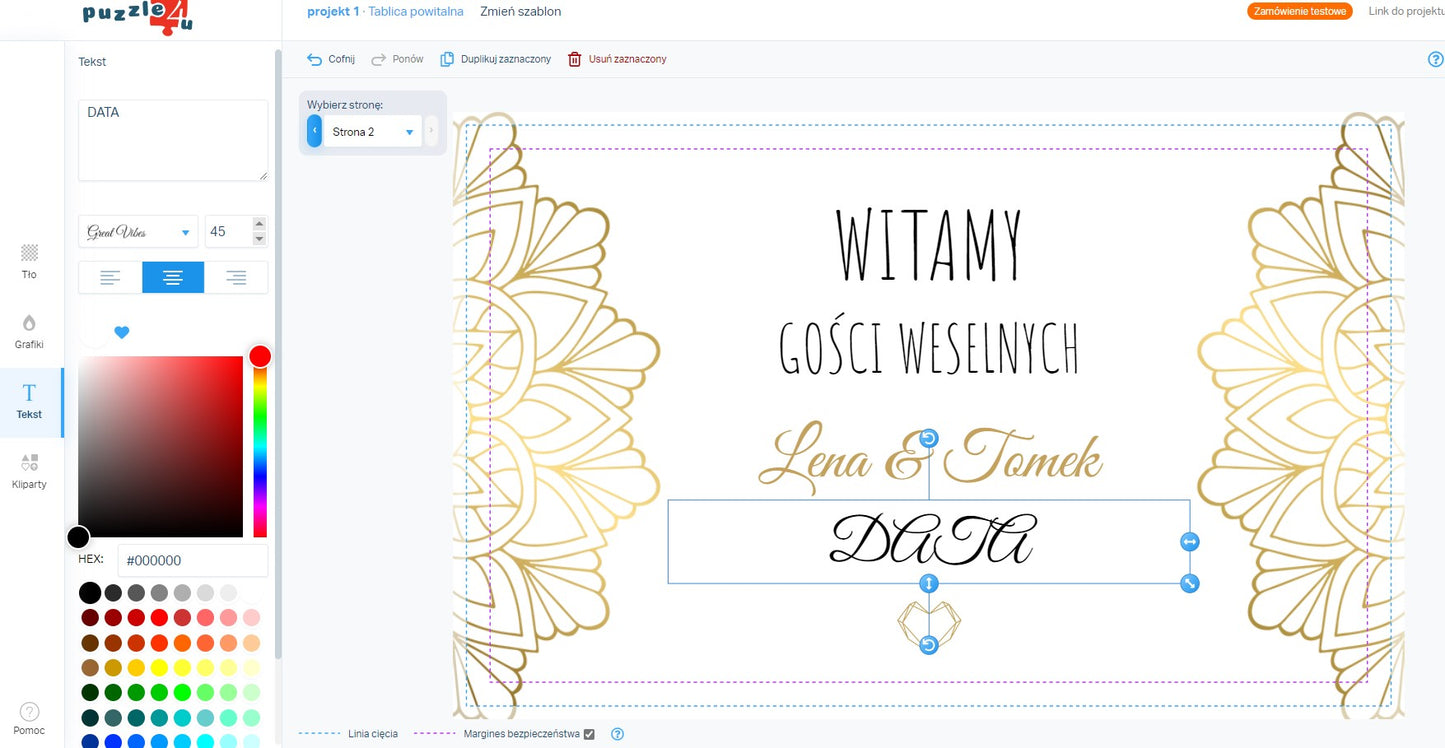
Task: Increase font size with the up stepper arrow
Action: pos(260,224)
